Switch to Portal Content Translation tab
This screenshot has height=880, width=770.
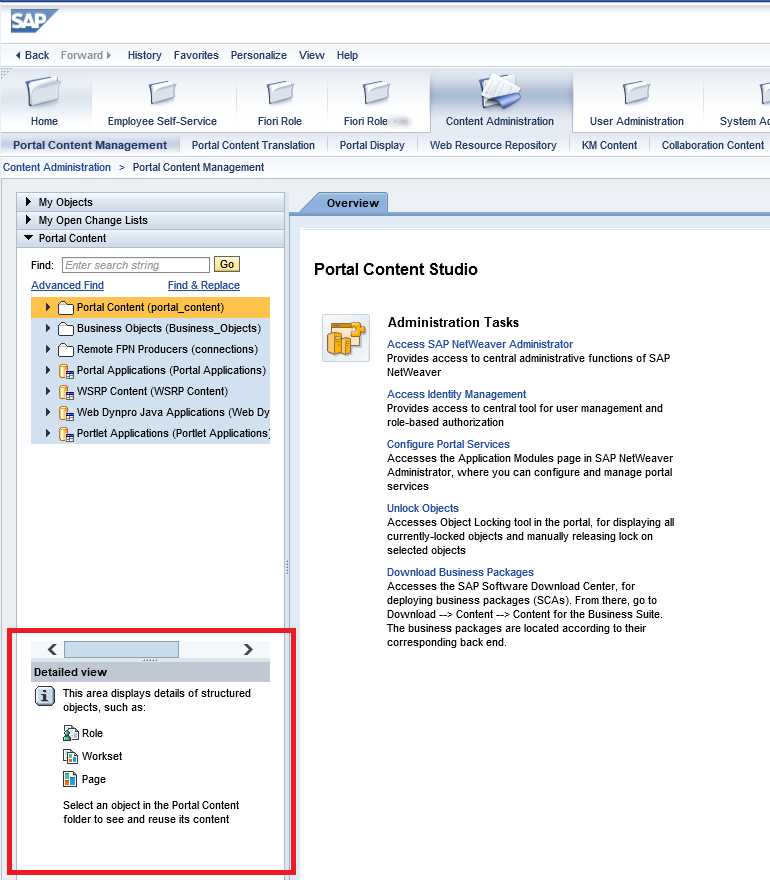pyautogui.click(x=253, y=145)
